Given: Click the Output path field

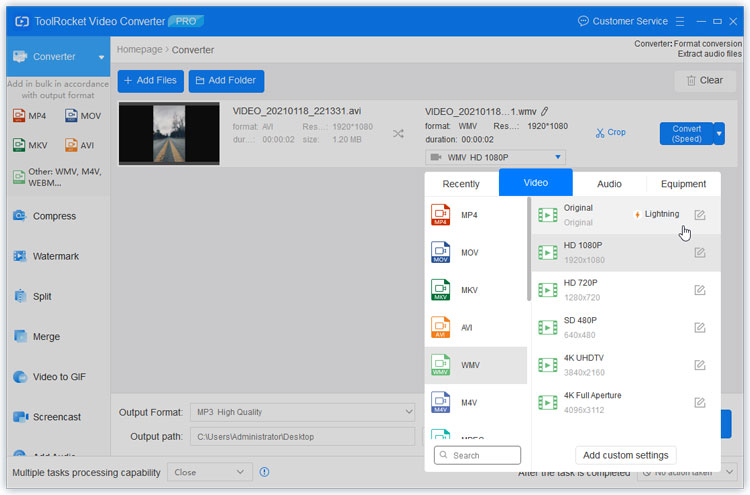Looking at the screenshot, I should (x=302, y=437).
